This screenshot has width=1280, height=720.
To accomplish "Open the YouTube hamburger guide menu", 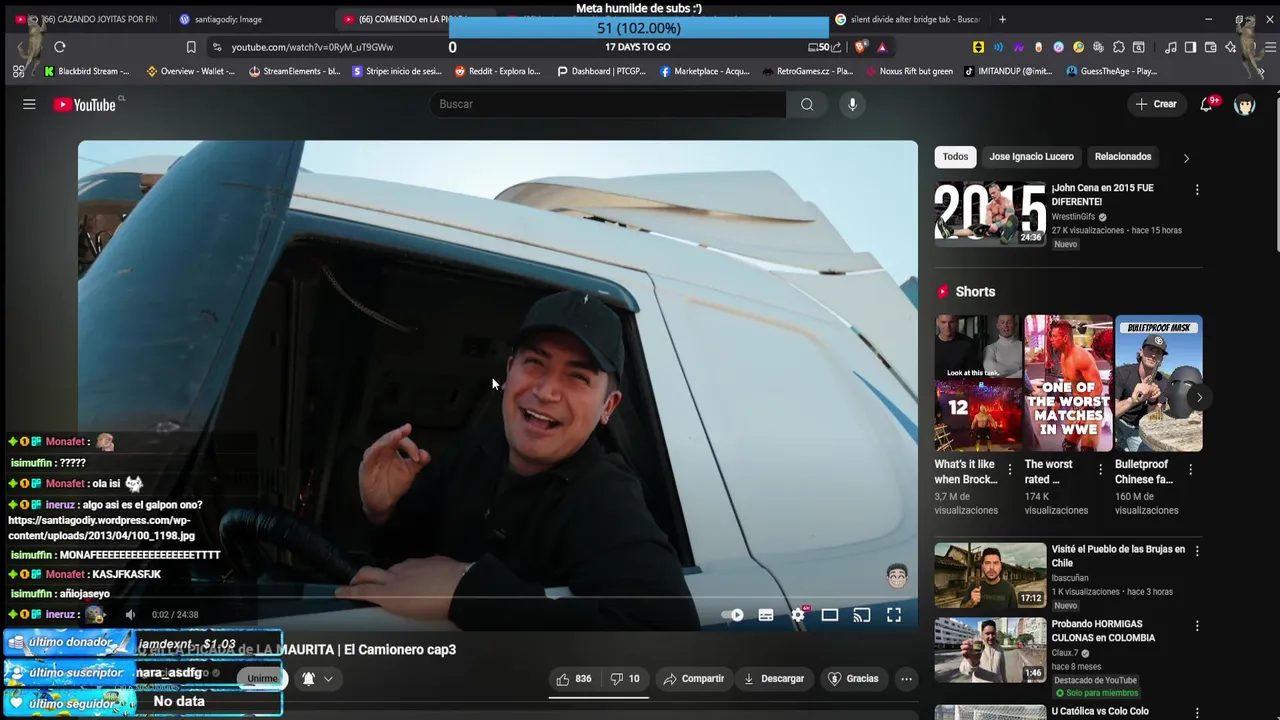I will pyautogui.click(x=29, y=104).
